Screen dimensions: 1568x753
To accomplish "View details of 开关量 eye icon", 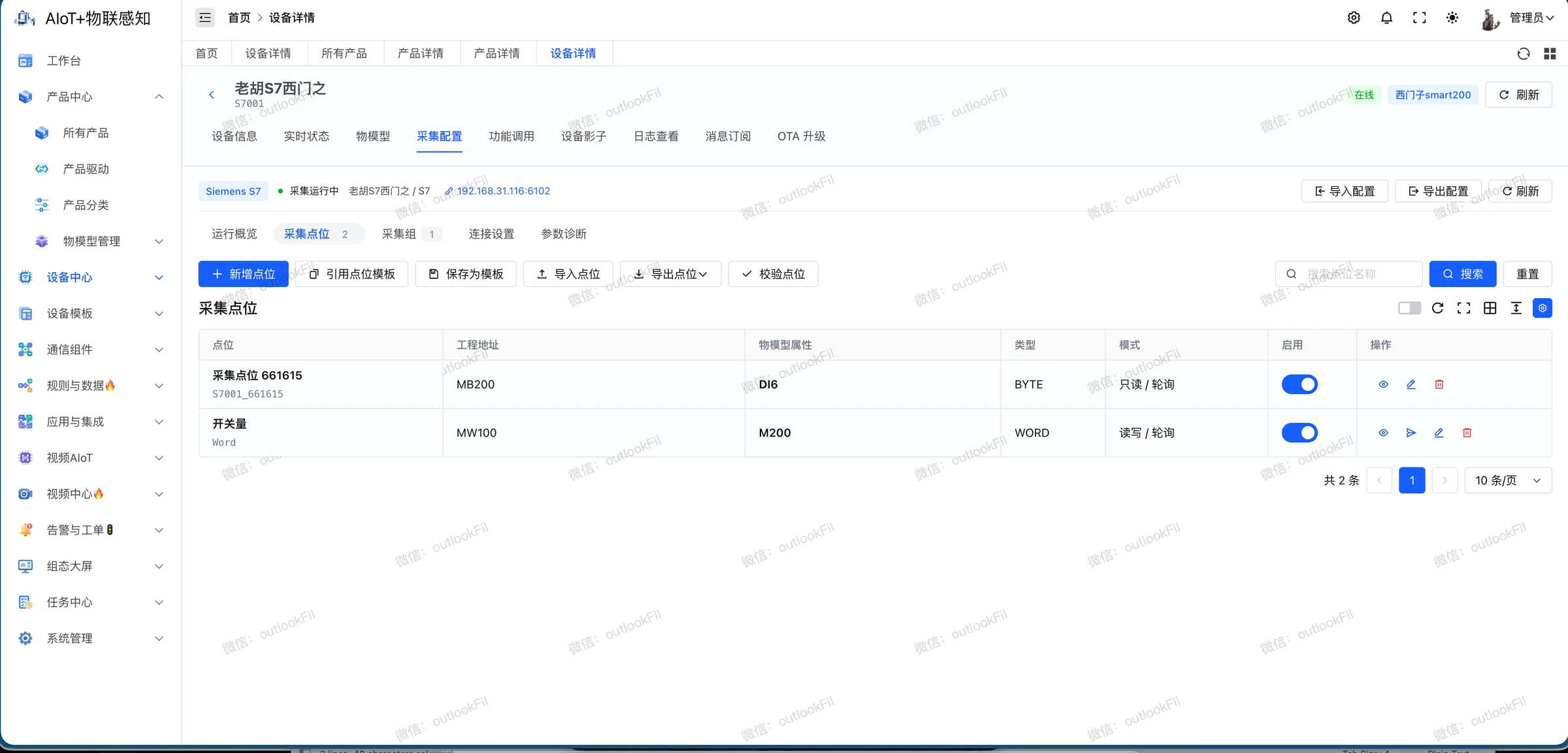I will click(1383, 433).
